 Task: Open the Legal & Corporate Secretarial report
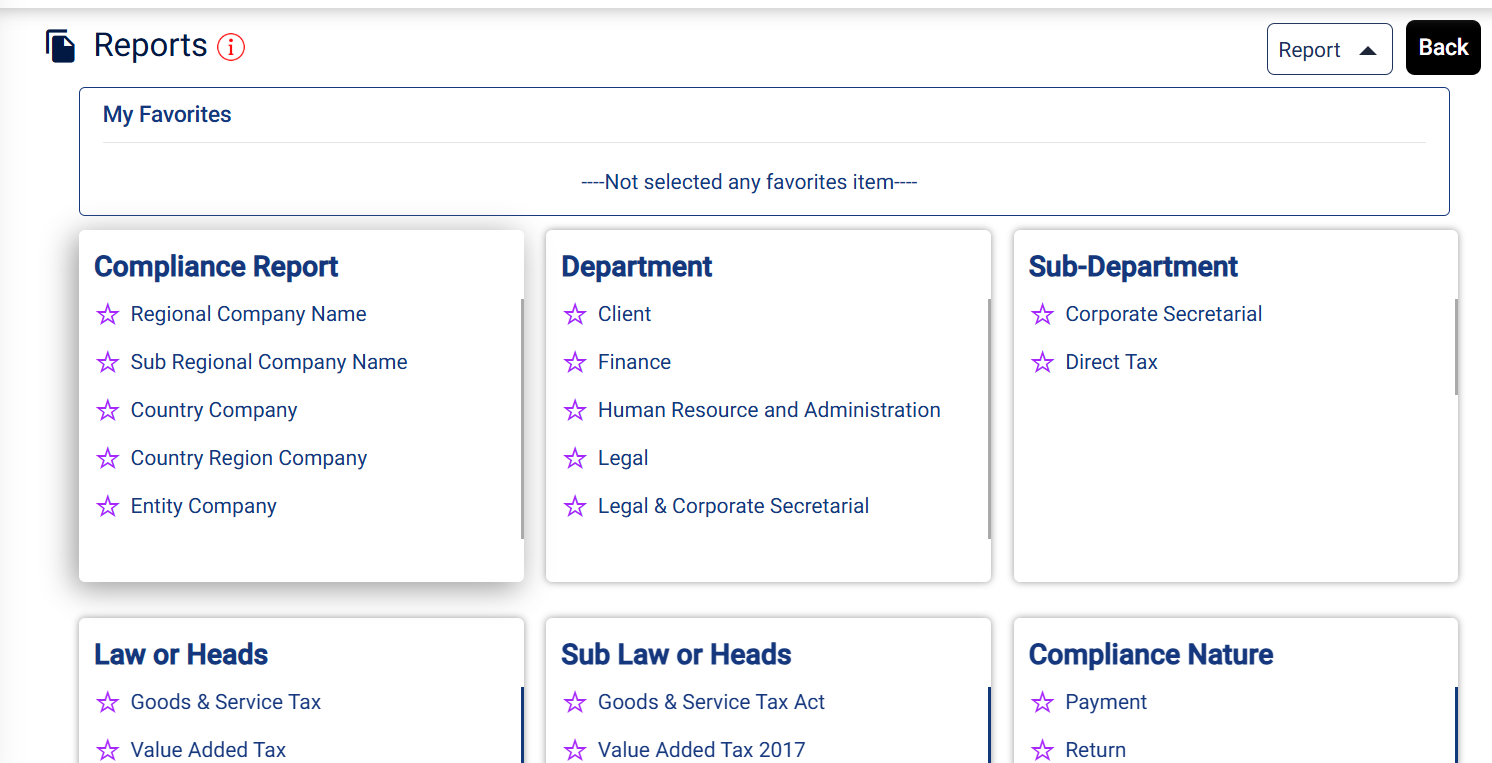coord(733,506)
